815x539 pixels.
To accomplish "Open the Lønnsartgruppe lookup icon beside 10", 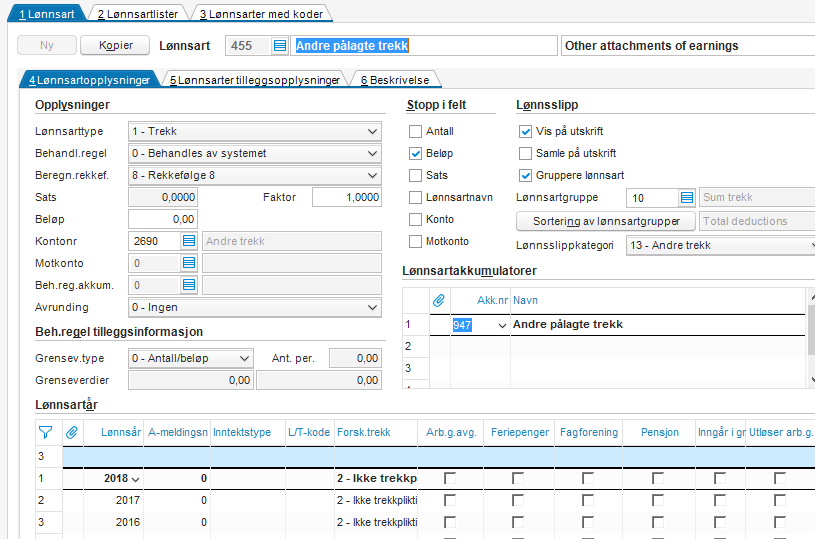I will pyautogui.click(x=686, y=198).
